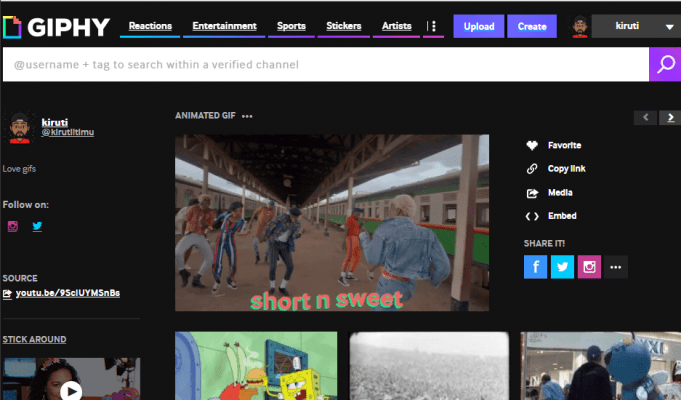Click the Copy link chain icon

click(x=532, y=169)
